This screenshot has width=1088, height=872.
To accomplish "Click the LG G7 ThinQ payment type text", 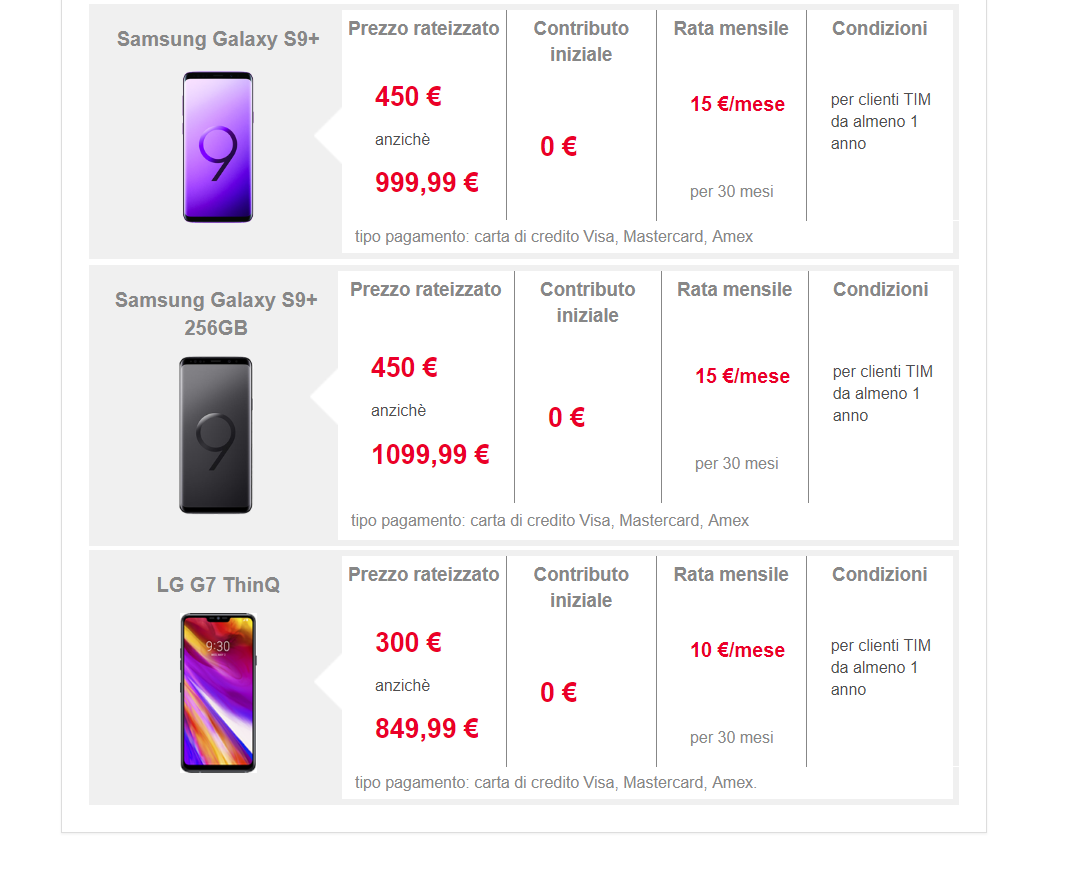I will pos(556,782).
